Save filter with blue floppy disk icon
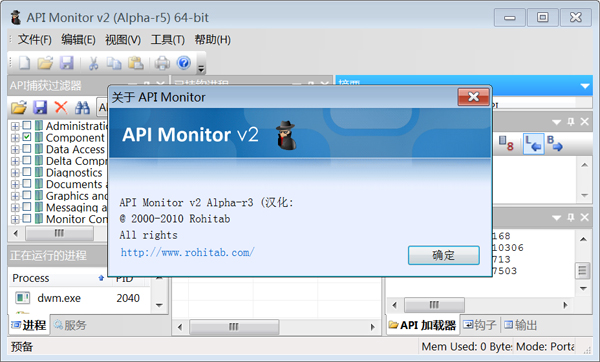 [40, 108]
